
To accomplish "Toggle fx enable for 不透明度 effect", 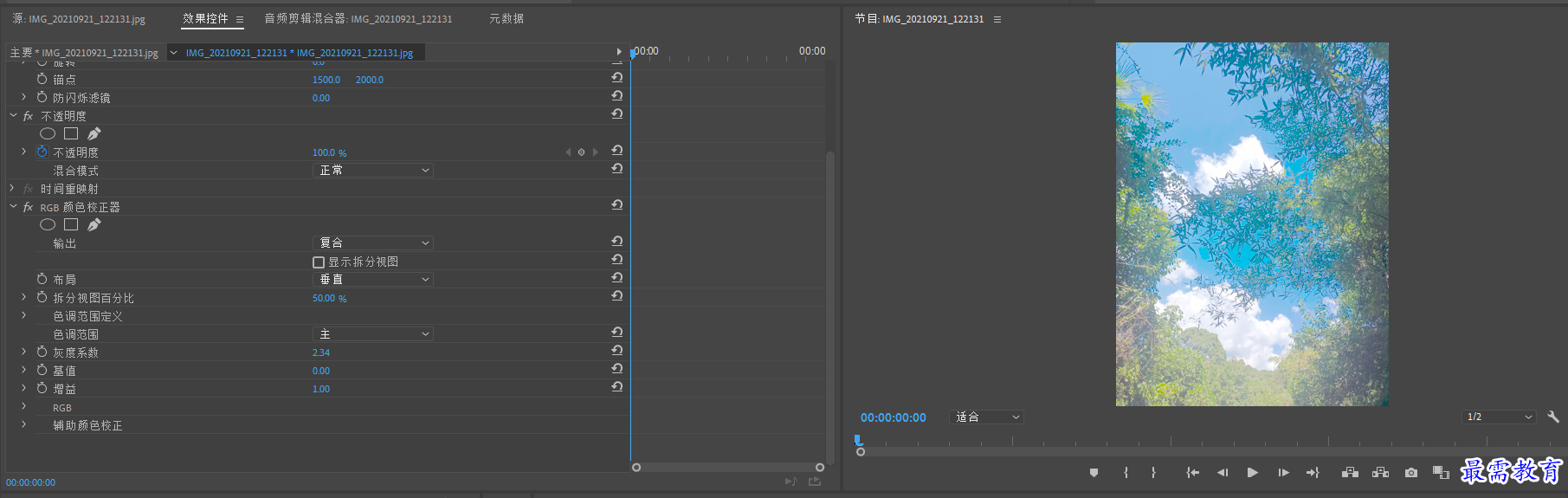I will (x=28, y=116).
